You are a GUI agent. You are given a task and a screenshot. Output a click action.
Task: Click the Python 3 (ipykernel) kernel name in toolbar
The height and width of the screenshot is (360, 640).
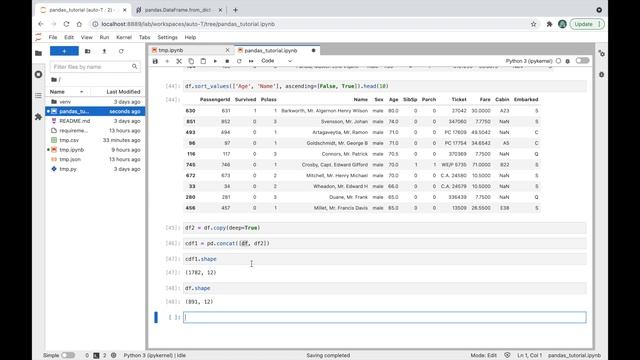point(529,61)
